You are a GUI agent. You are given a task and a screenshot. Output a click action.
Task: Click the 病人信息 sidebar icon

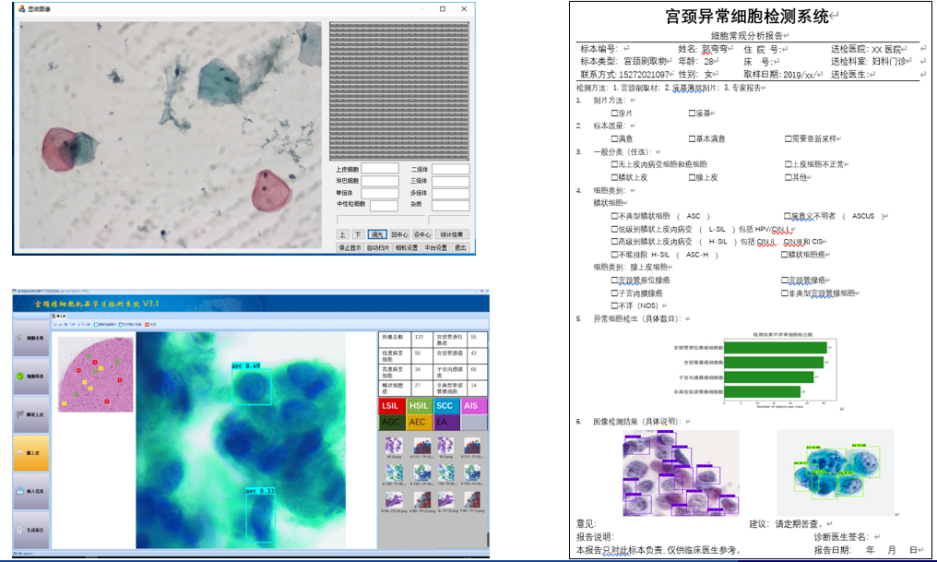(x=33, y=491)
